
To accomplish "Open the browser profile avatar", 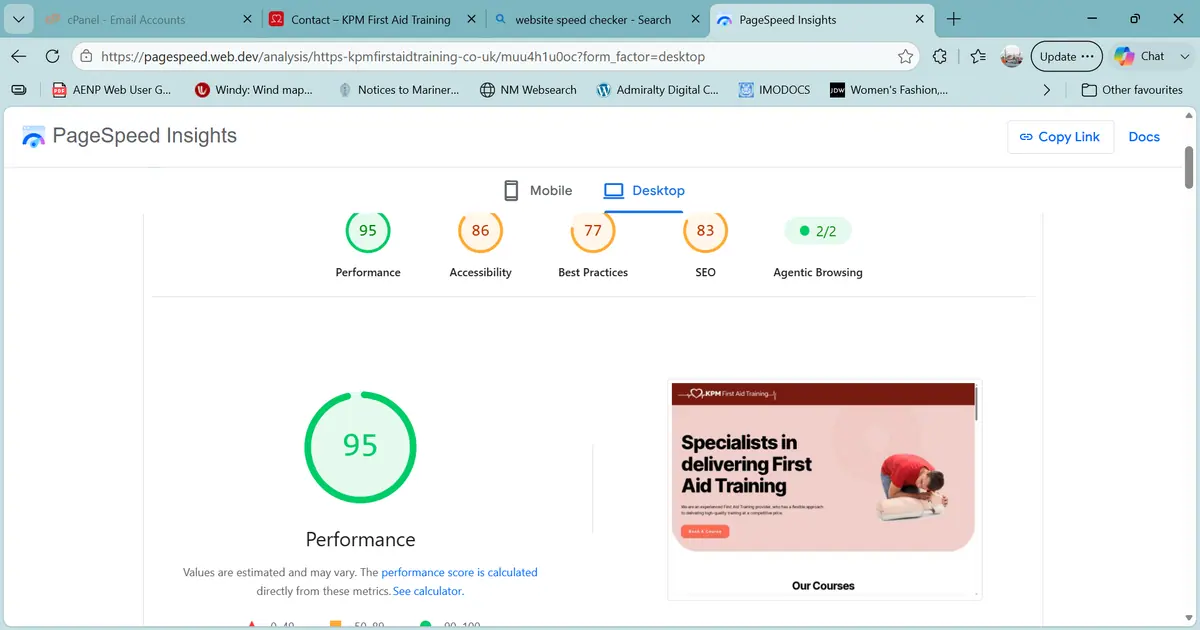I will (x=1012, y=57).
